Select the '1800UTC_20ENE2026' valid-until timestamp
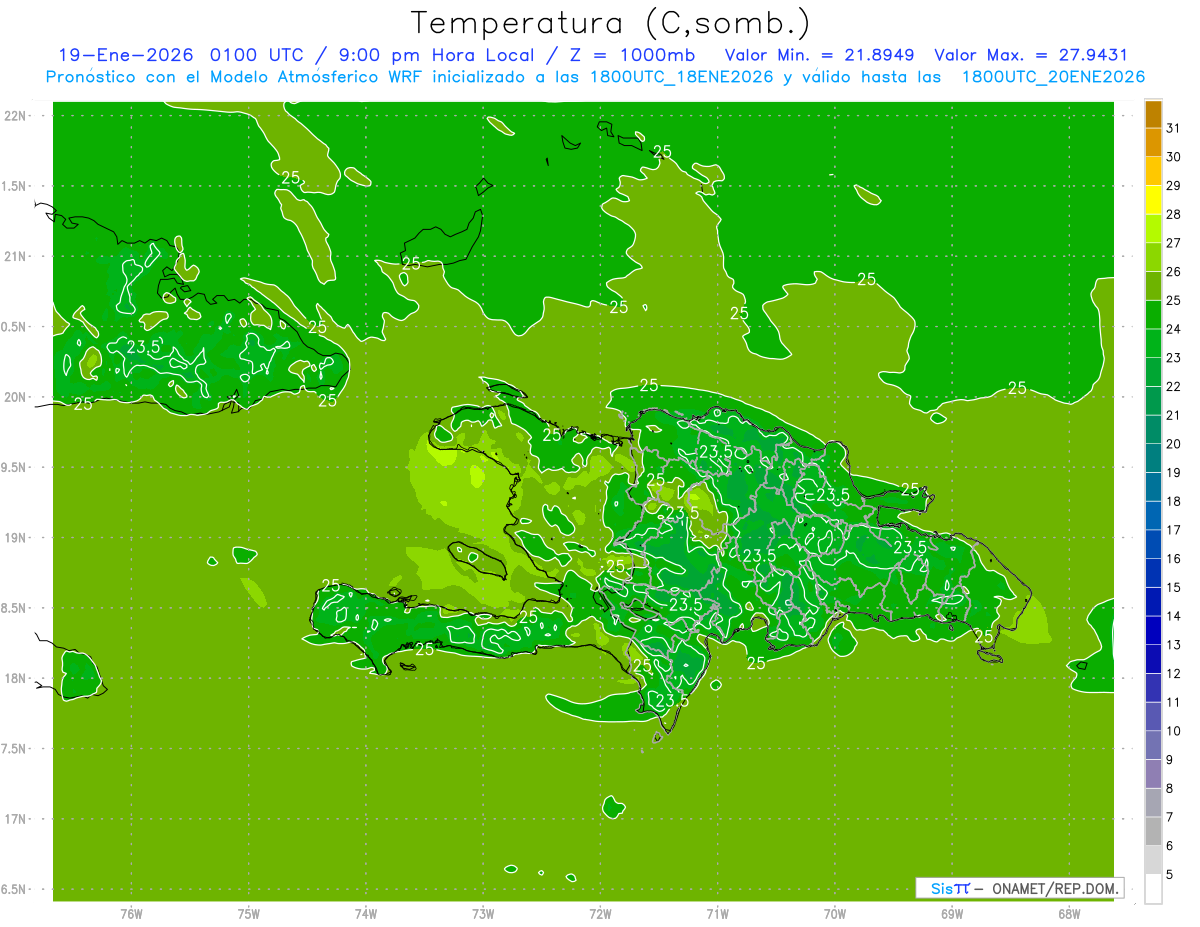1200x927 pixels. click(1053, 77)
